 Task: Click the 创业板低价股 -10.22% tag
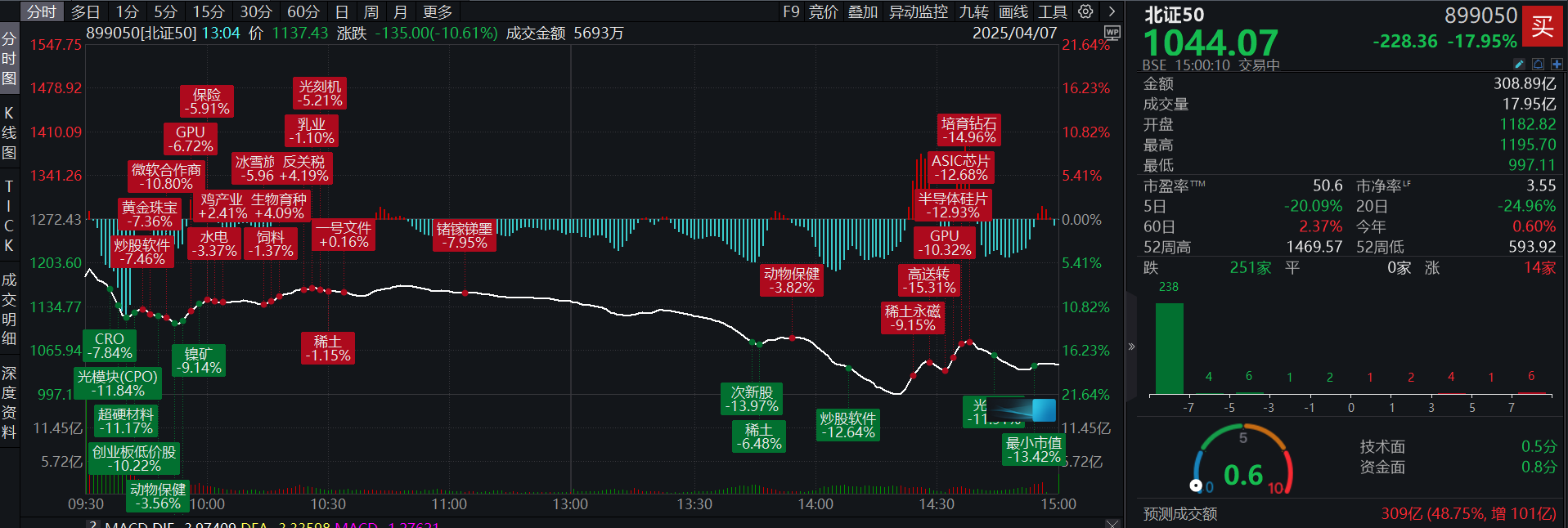click(x=134, y=459)
